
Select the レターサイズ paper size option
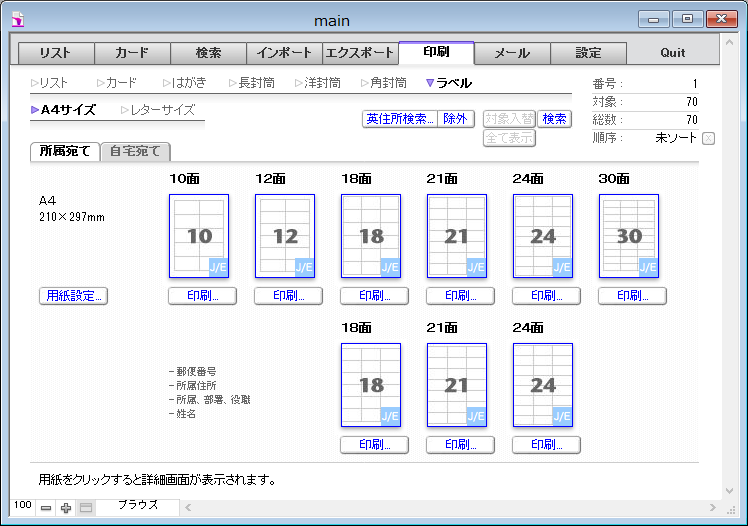pyautogui.click(x=158, y=110)
